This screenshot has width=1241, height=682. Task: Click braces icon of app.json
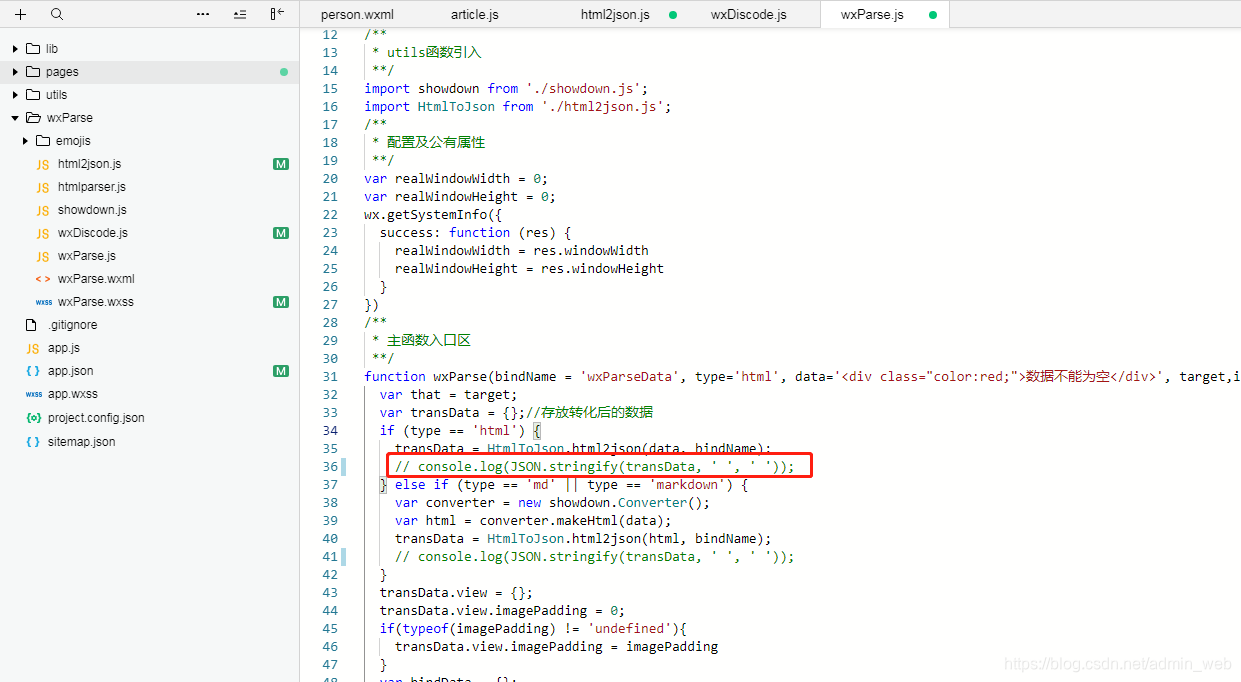33,371
